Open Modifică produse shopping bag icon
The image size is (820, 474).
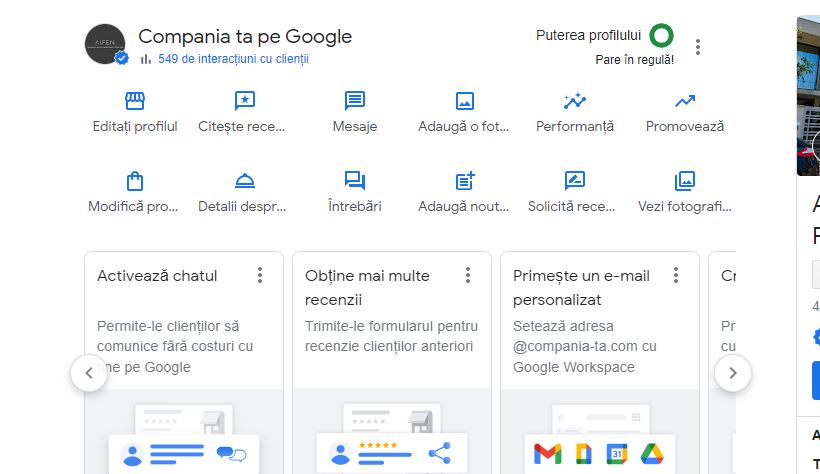[135, 181]
